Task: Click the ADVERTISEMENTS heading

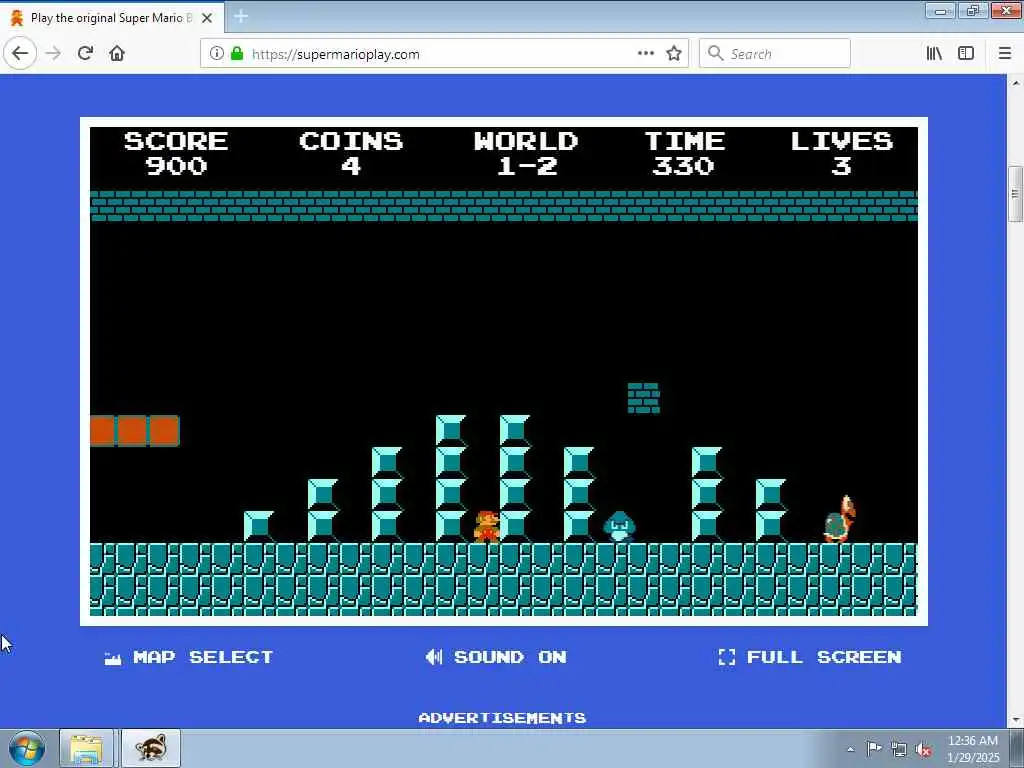Action: click(x=502, y=718)
